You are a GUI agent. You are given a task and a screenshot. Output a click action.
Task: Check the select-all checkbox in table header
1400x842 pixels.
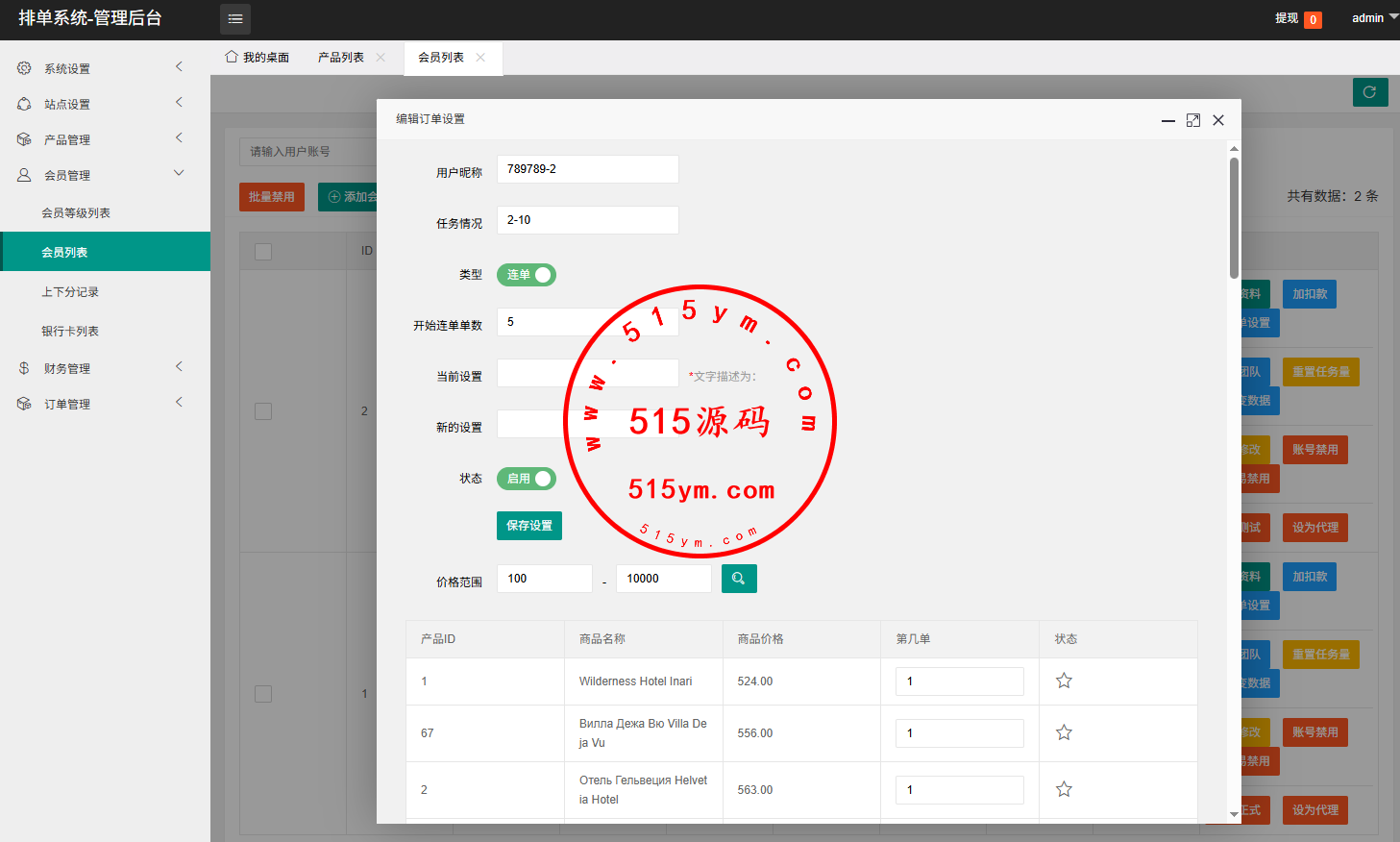coord(263,252)
